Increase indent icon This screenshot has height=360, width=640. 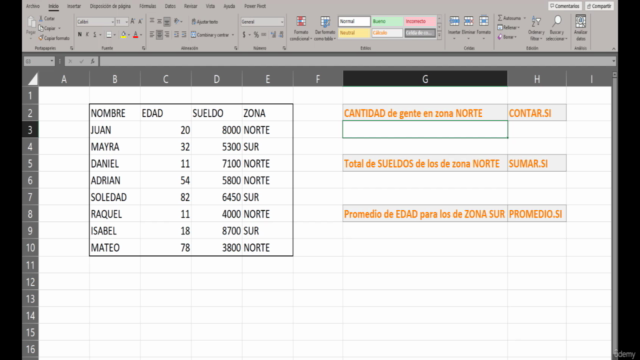[x=184, y=35]
